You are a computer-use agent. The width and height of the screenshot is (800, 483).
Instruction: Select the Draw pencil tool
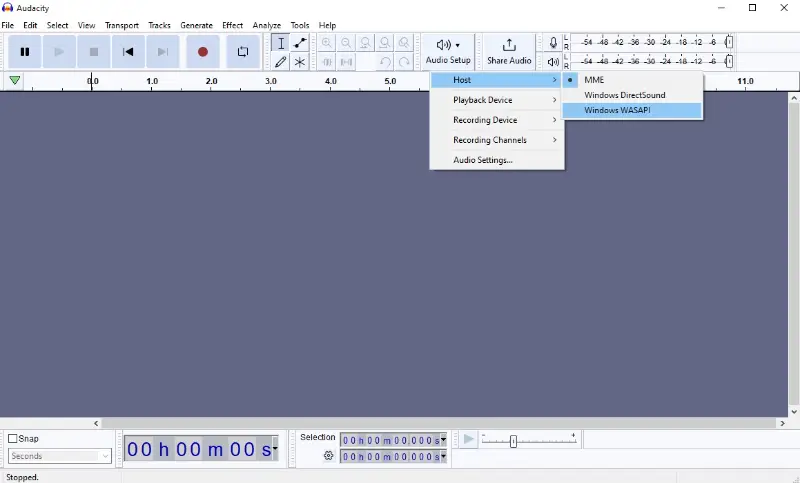click(281, 62)
